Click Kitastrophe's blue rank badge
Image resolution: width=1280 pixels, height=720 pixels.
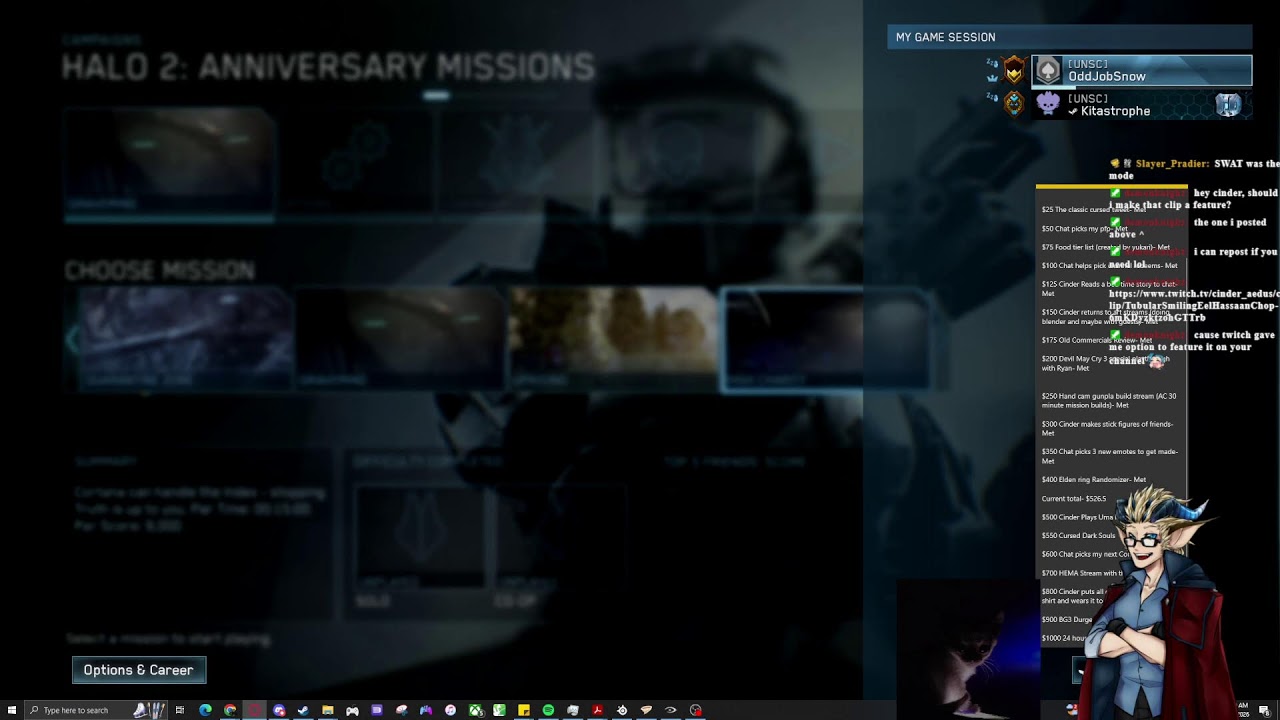(x=1014, y=104)
